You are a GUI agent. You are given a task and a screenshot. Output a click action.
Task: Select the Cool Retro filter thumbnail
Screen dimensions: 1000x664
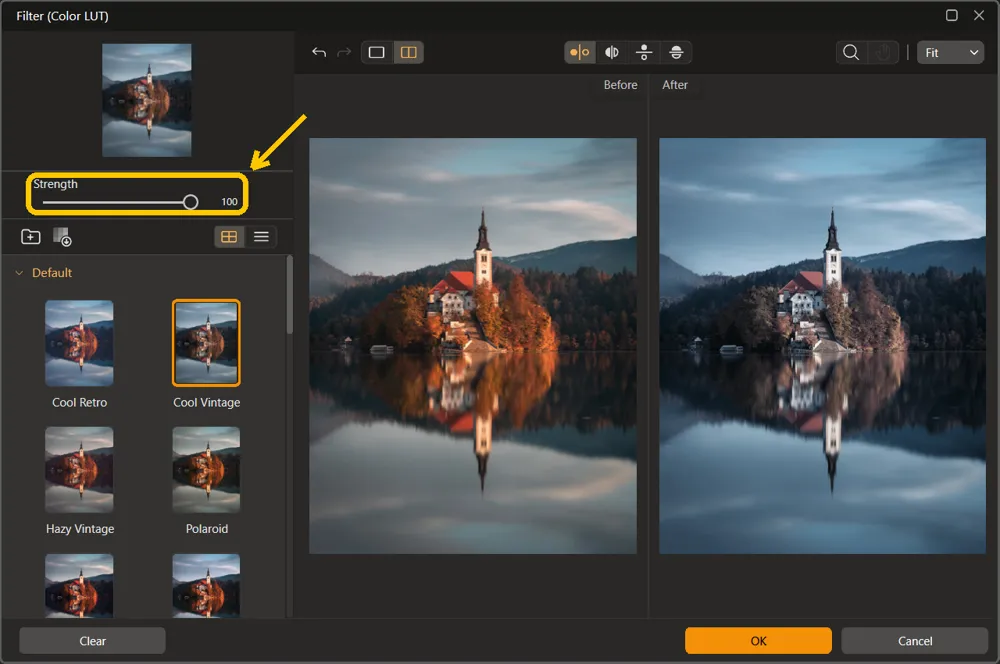tap(79, 343)
